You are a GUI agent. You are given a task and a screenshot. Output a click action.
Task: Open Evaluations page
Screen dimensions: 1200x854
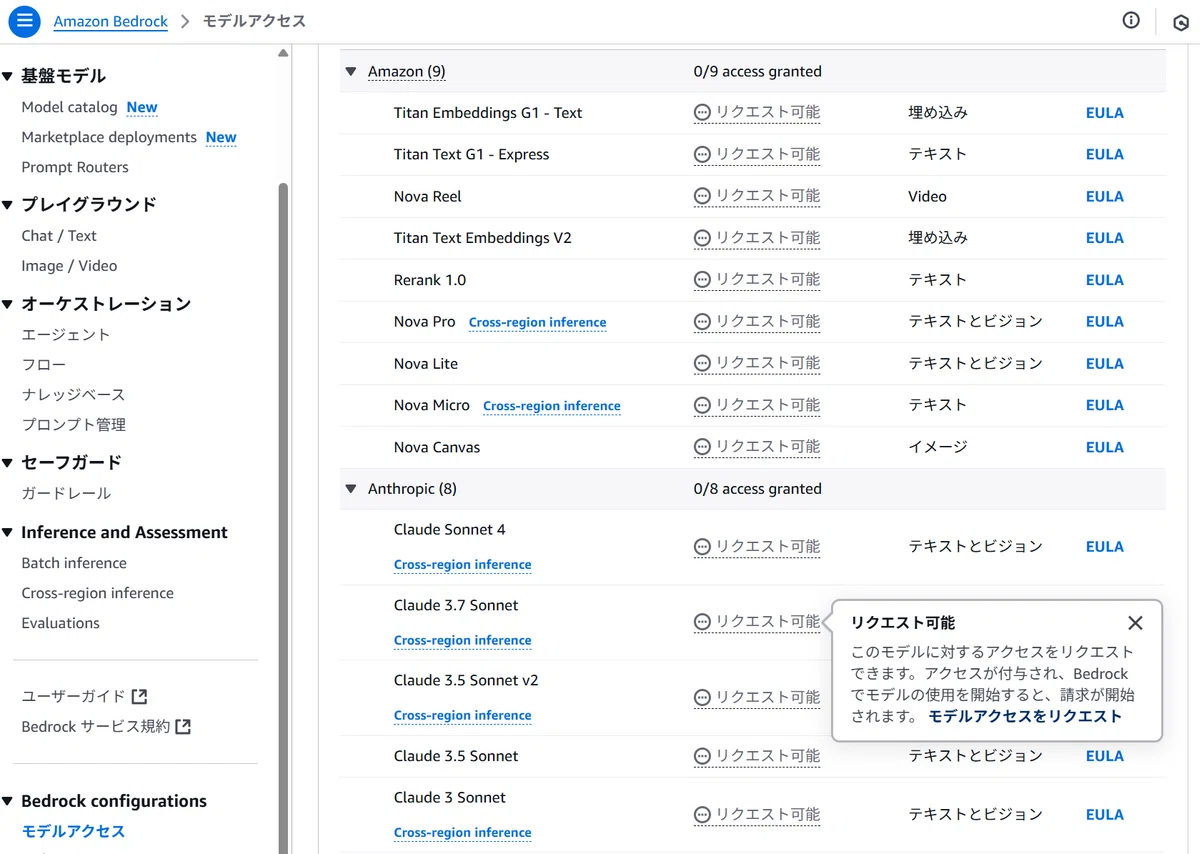[x=60, y=623]
